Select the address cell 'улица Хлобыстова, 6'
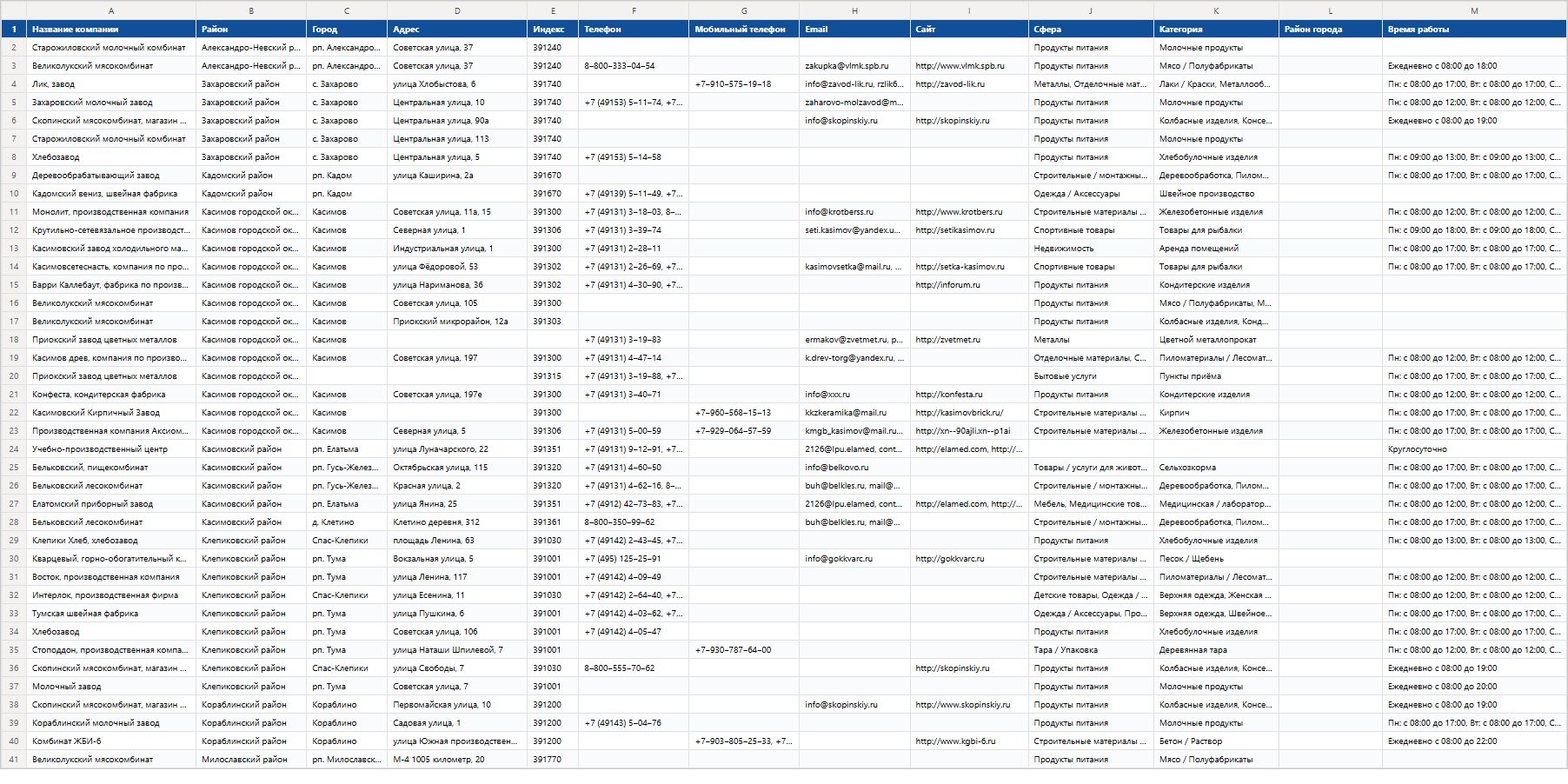Image resolution: width=1568 pixels, height=784 pixels. coord(457,84)
